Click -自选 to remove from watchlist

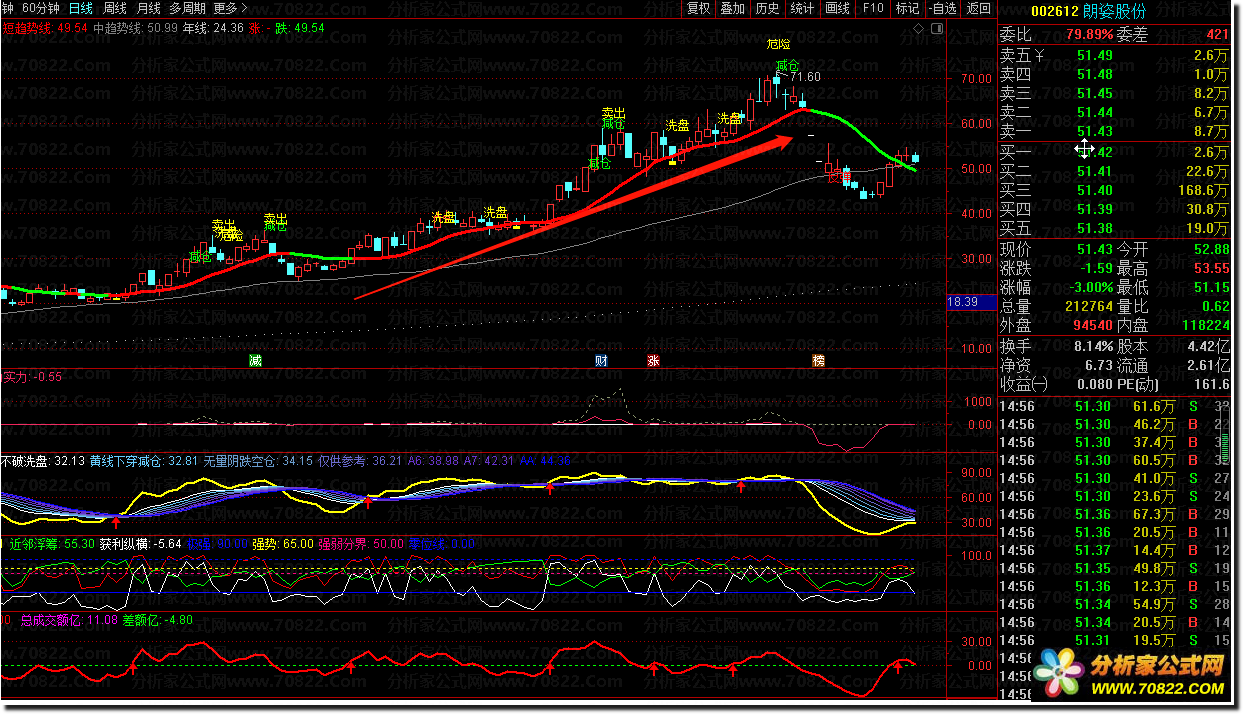[x=943, y=8]
